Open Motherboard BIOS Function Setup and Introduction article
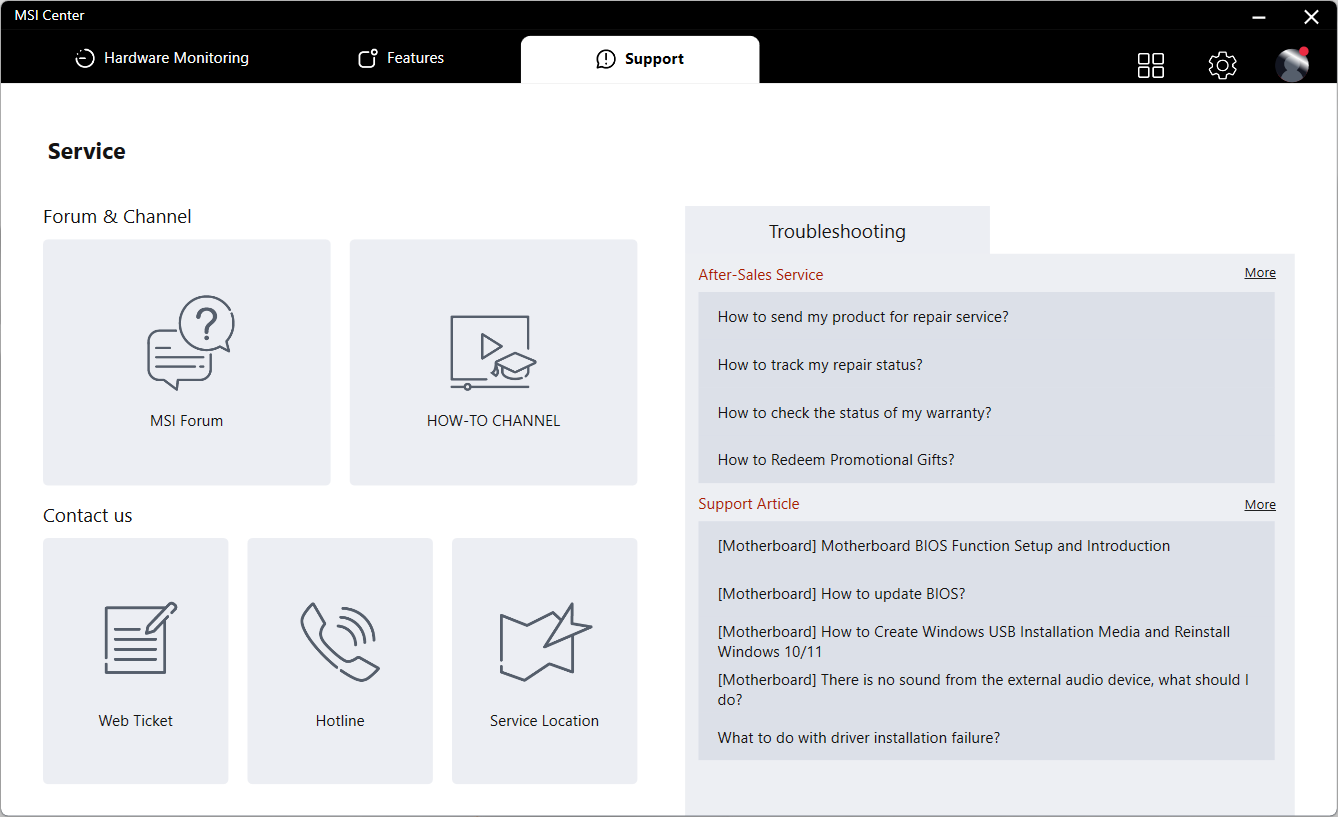 tap(944, 546)
